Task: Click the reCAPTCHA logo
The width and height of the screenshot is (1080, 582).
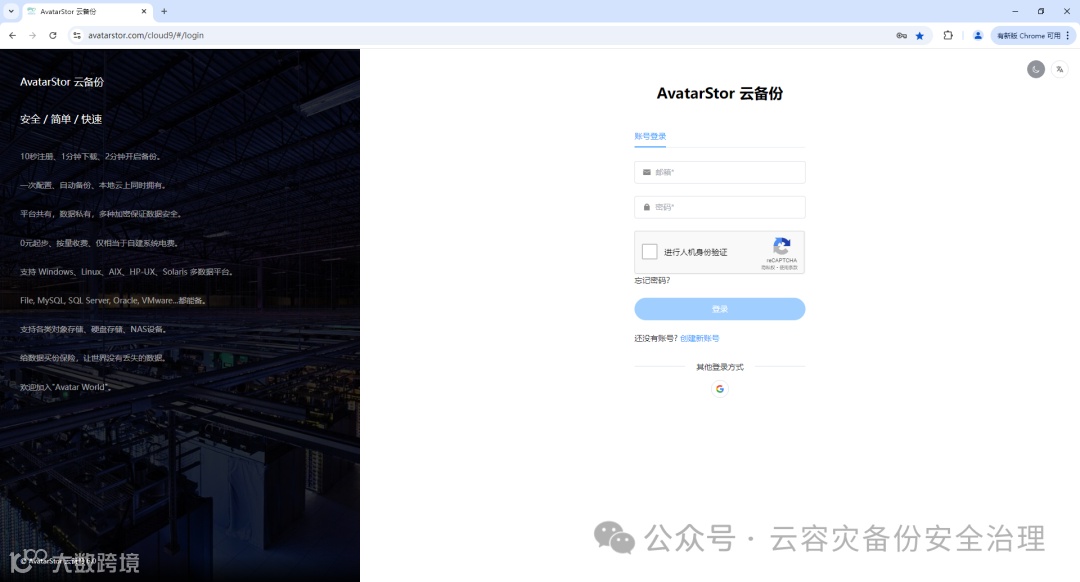Action: click(781, 246)
